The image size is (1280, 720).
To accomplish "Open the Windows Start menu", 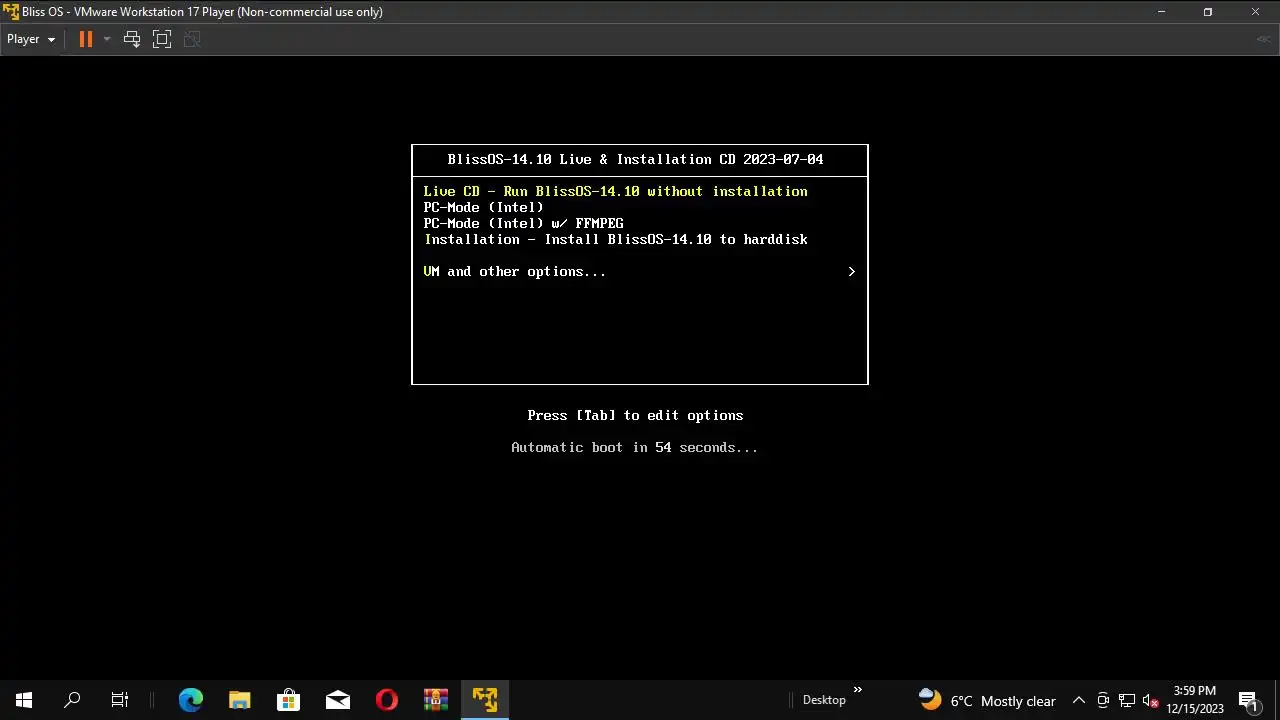I will [x=24, y=700].
